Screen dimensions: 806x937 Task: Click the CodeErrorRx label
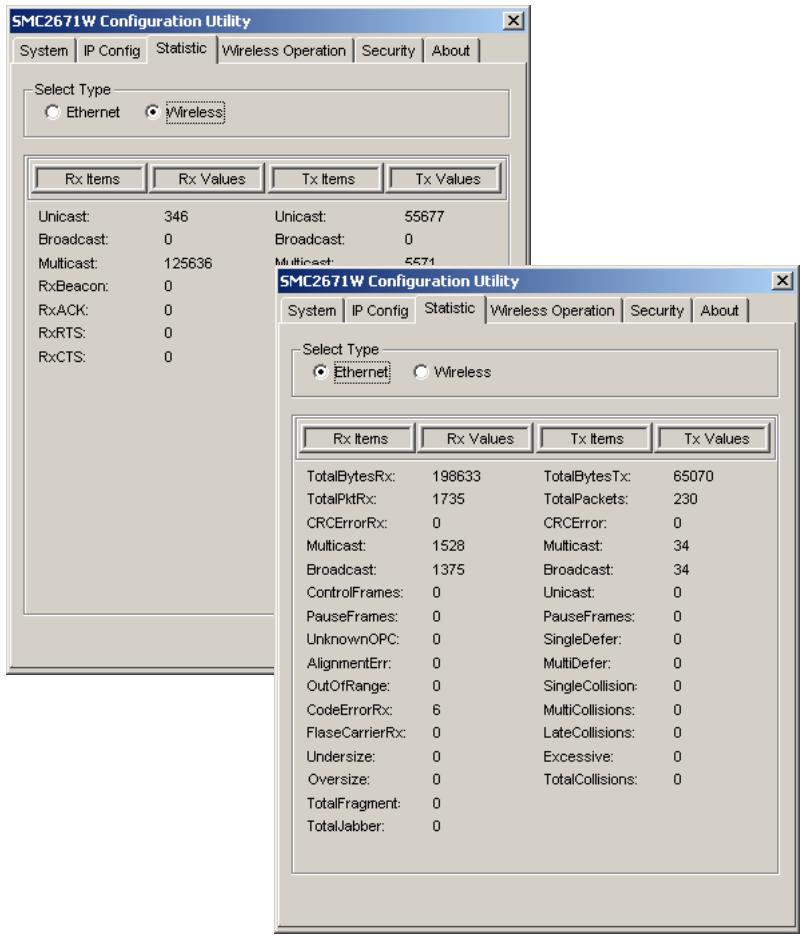point(350,710)
